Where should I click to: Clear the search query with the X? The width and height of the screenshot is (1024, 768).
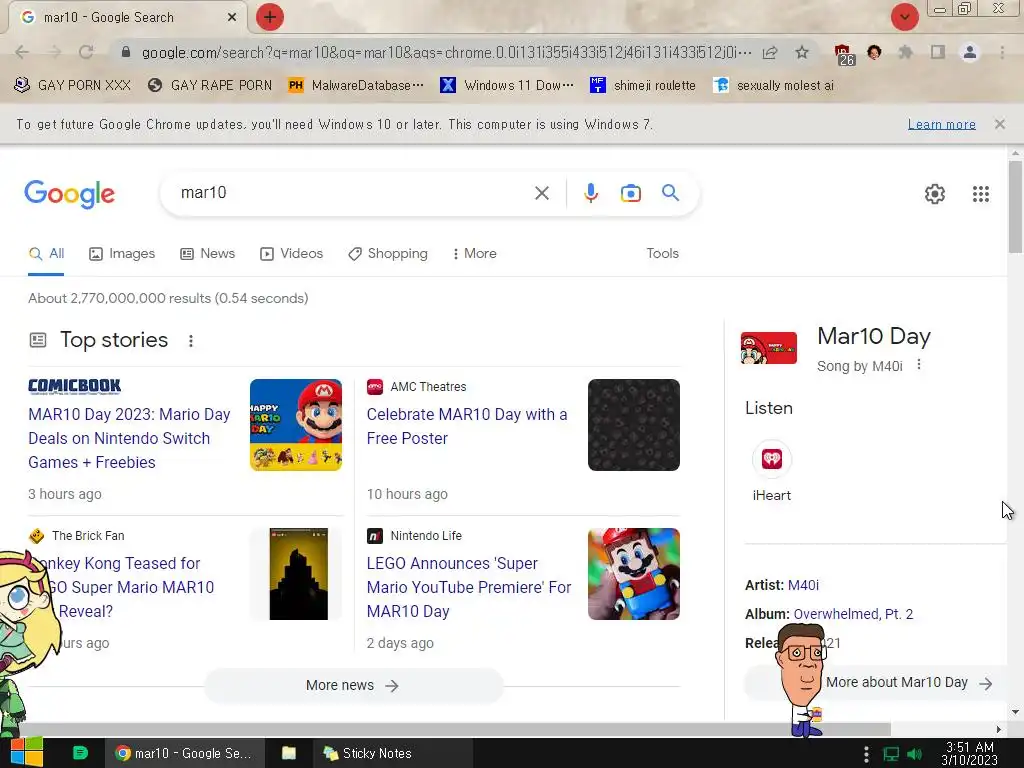(541, 193)
